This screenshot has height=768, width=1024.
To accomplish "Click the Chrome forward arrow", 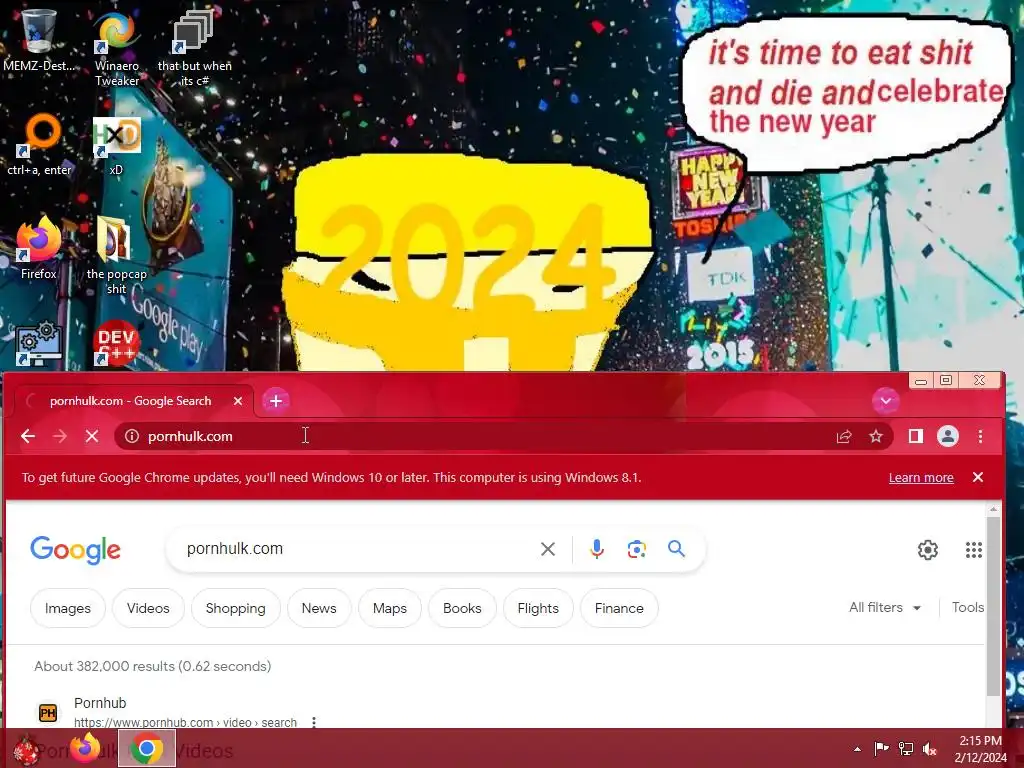I will [59, 436].
